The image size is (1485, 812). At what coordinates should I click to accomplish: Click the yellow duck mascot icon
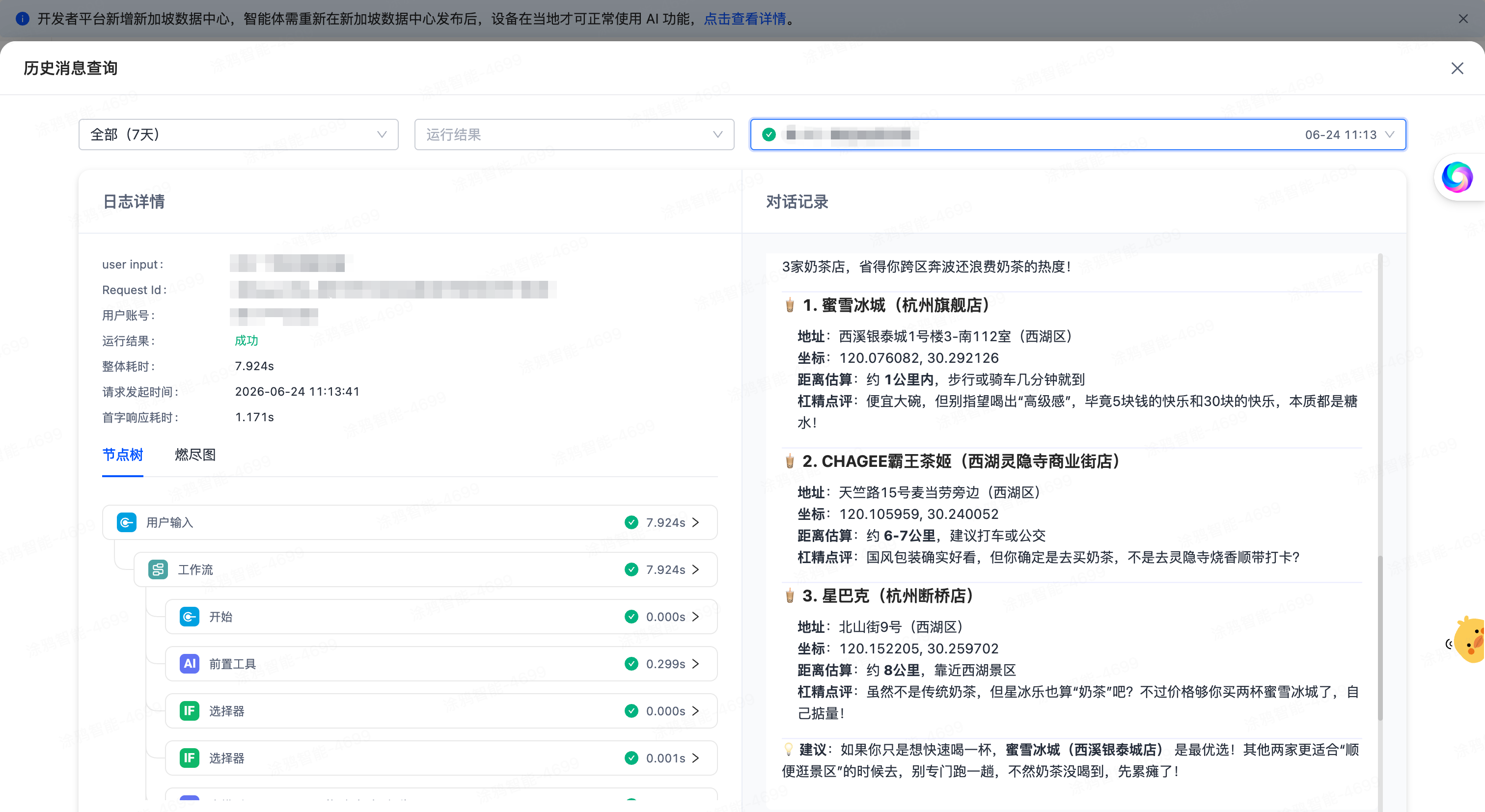(1469, 640)
